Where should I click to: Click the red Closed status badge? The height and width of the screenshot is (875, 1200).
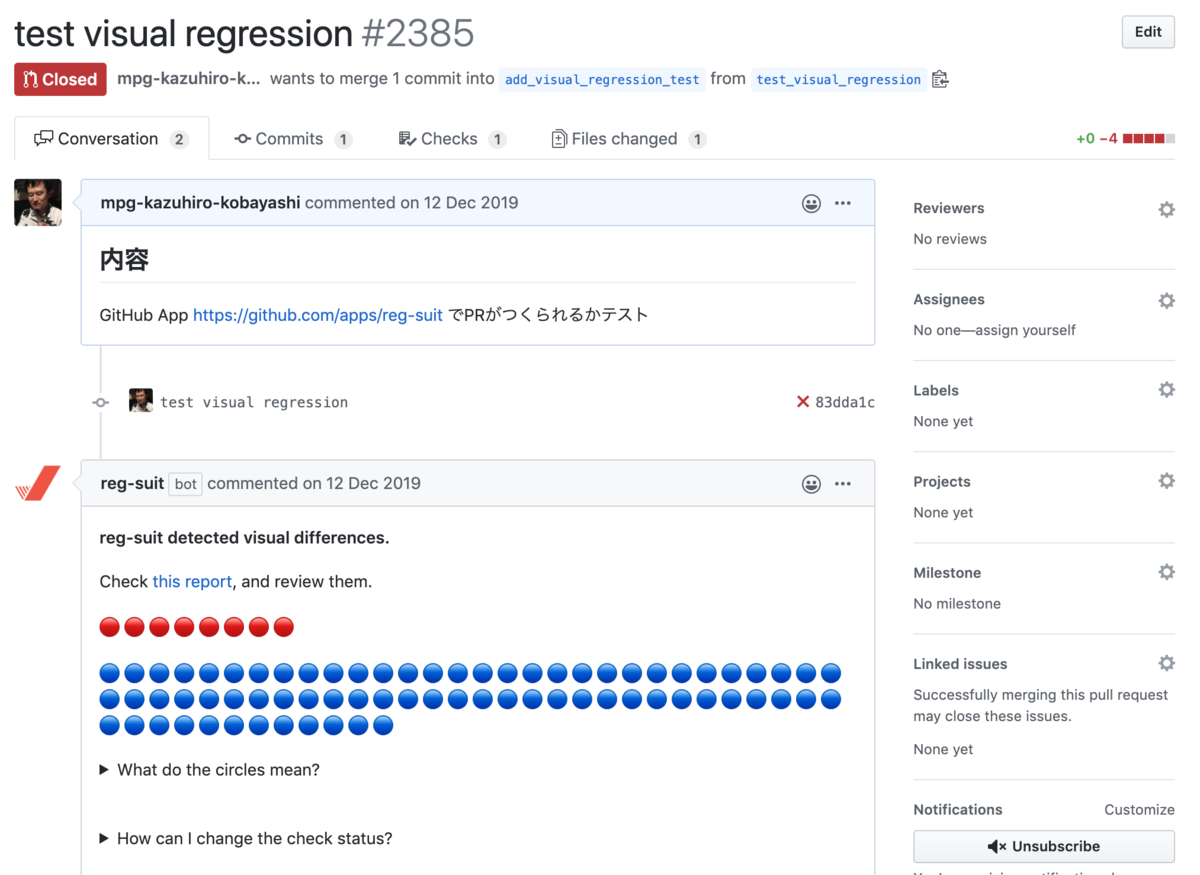[60, 79]
